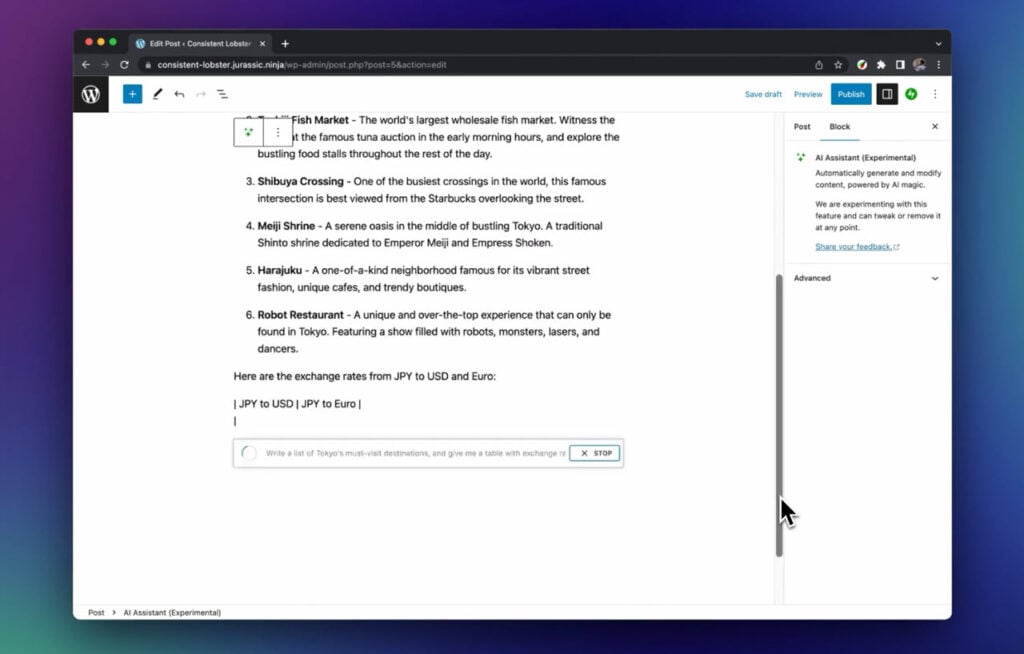Toggle the browser side panel
The width and height of the screenshot is (1024, 654).
(900, 65)
